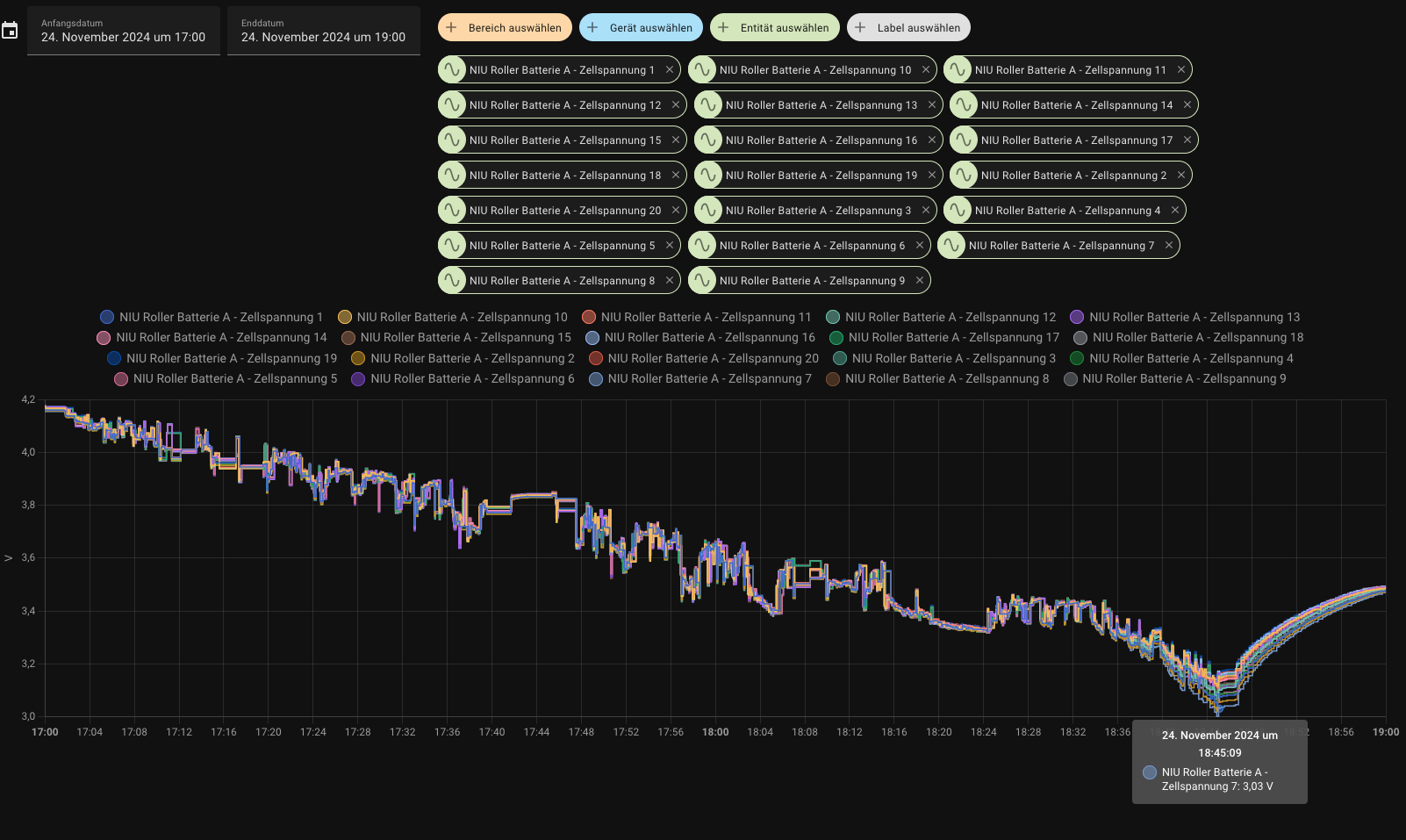
Task: Remove Zellspannung 1 entity chip
Action: [x=670, y=69]
